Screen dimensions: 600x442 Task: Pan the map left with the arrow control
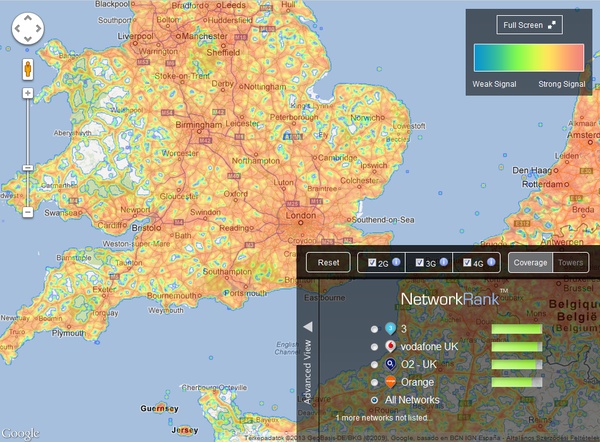point(17,28)
